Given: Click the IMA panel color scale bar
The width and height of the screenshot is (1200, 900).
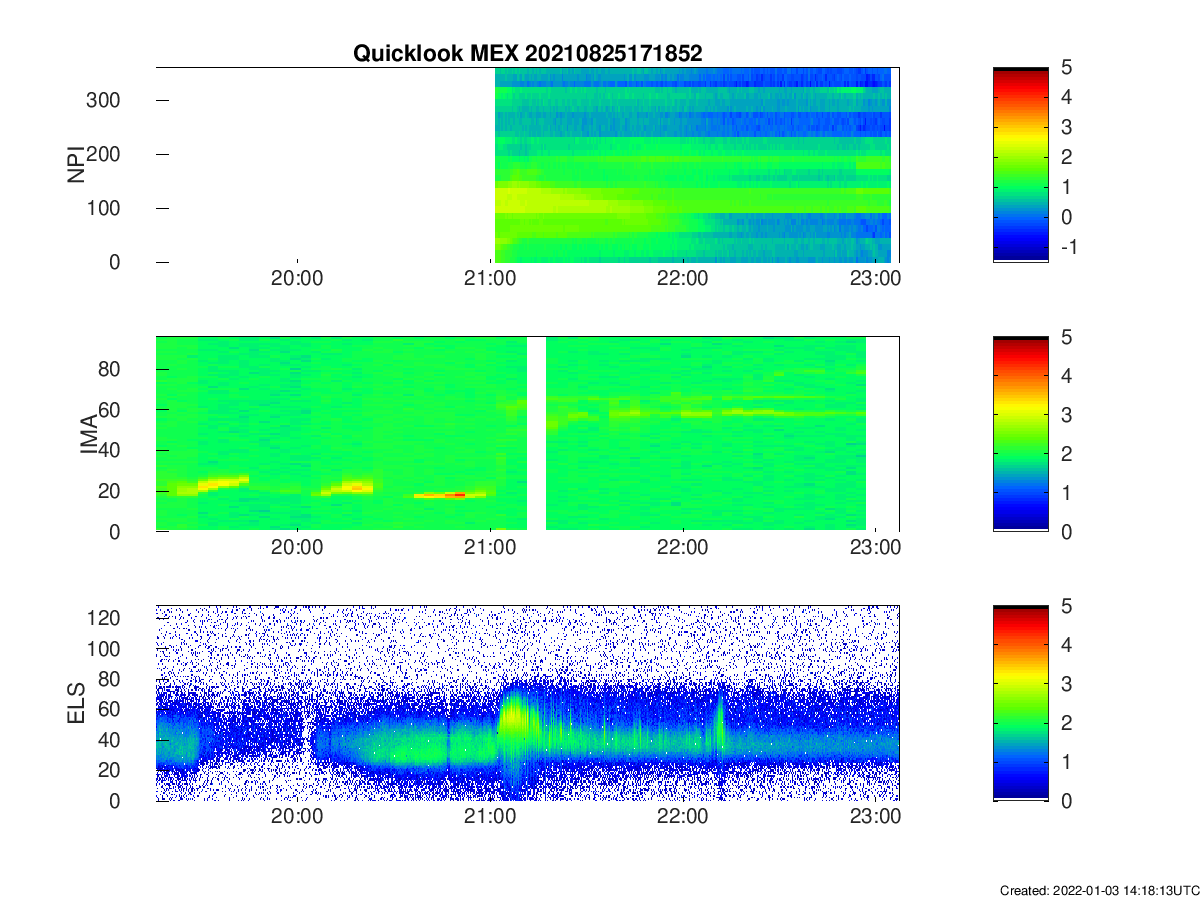Looking at the screenshot, I should pyautogui.click(x=1020, y=435).
